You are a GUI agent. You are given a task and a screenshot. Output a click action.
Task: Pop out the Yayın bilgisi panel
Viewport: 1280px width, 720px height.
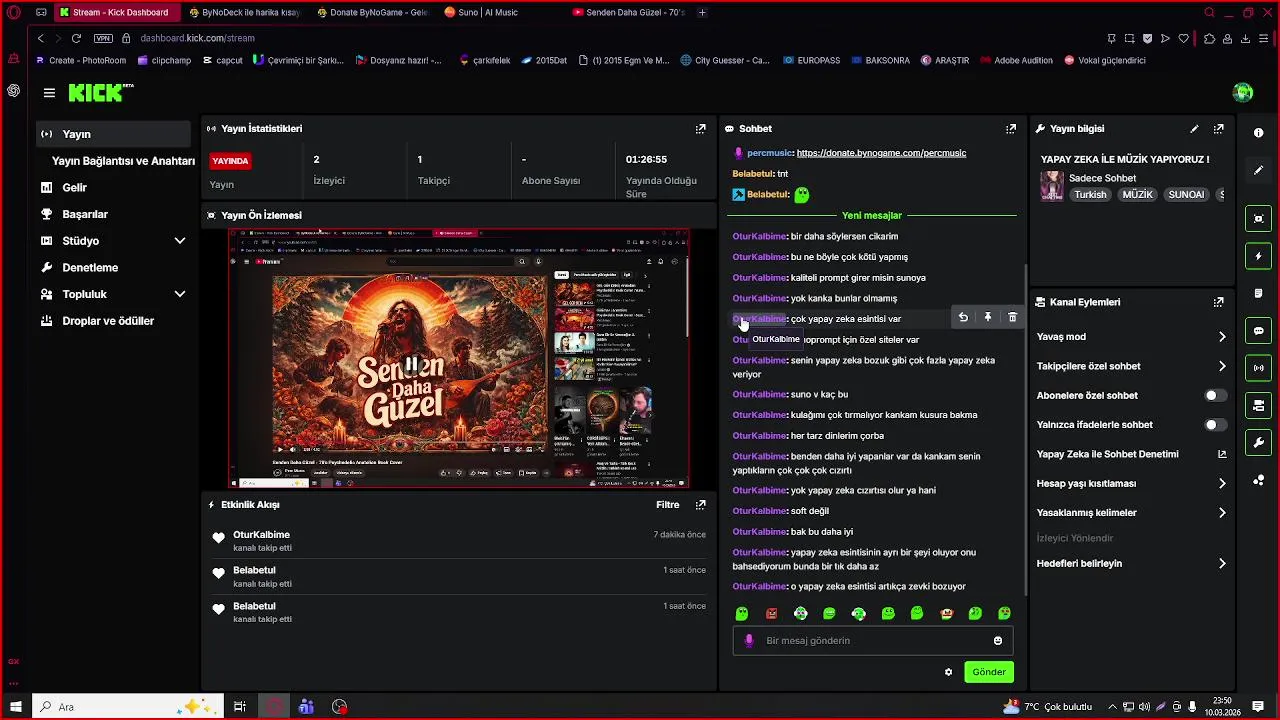[x=1219, y=129]
